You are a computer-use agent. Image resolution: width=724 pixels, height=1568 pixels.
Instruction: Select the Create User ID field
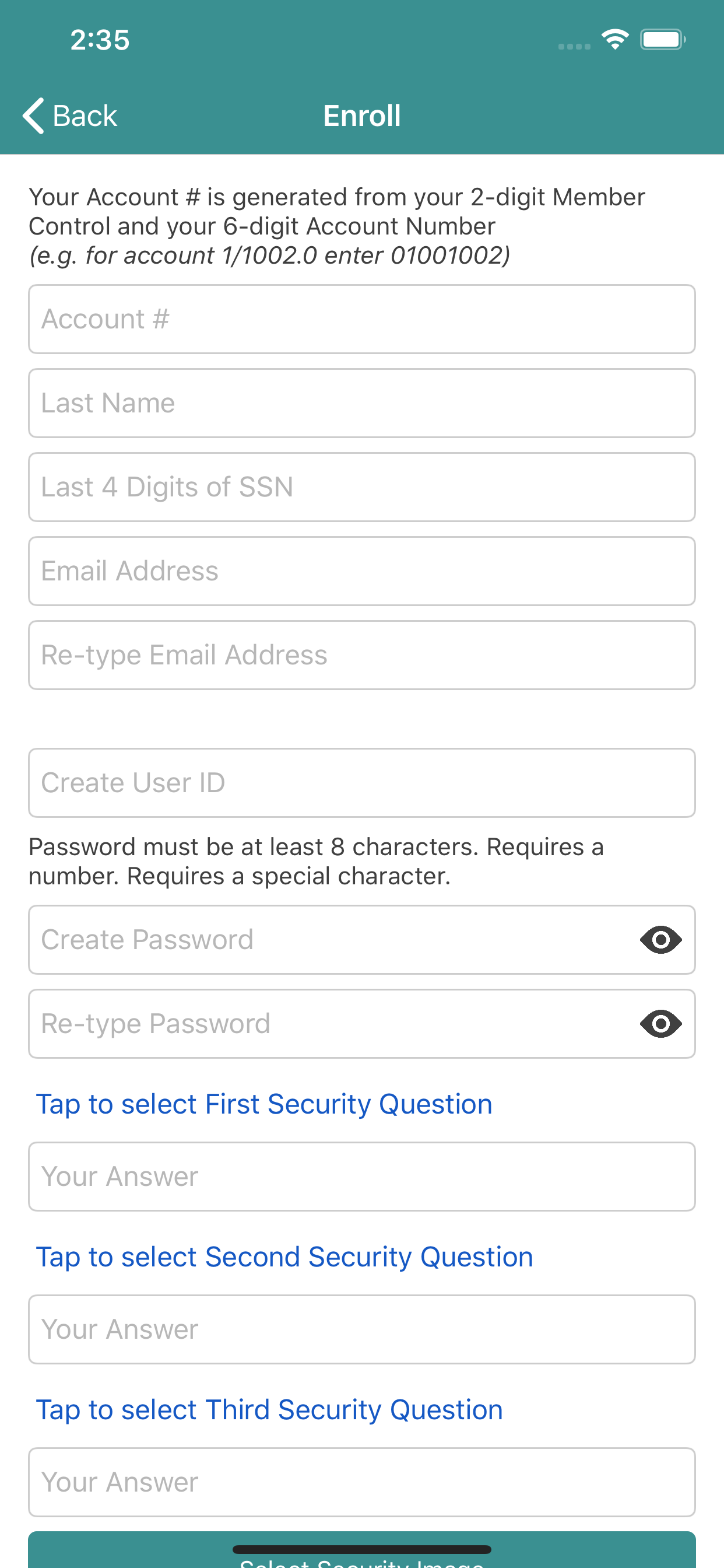pos(362,783)
